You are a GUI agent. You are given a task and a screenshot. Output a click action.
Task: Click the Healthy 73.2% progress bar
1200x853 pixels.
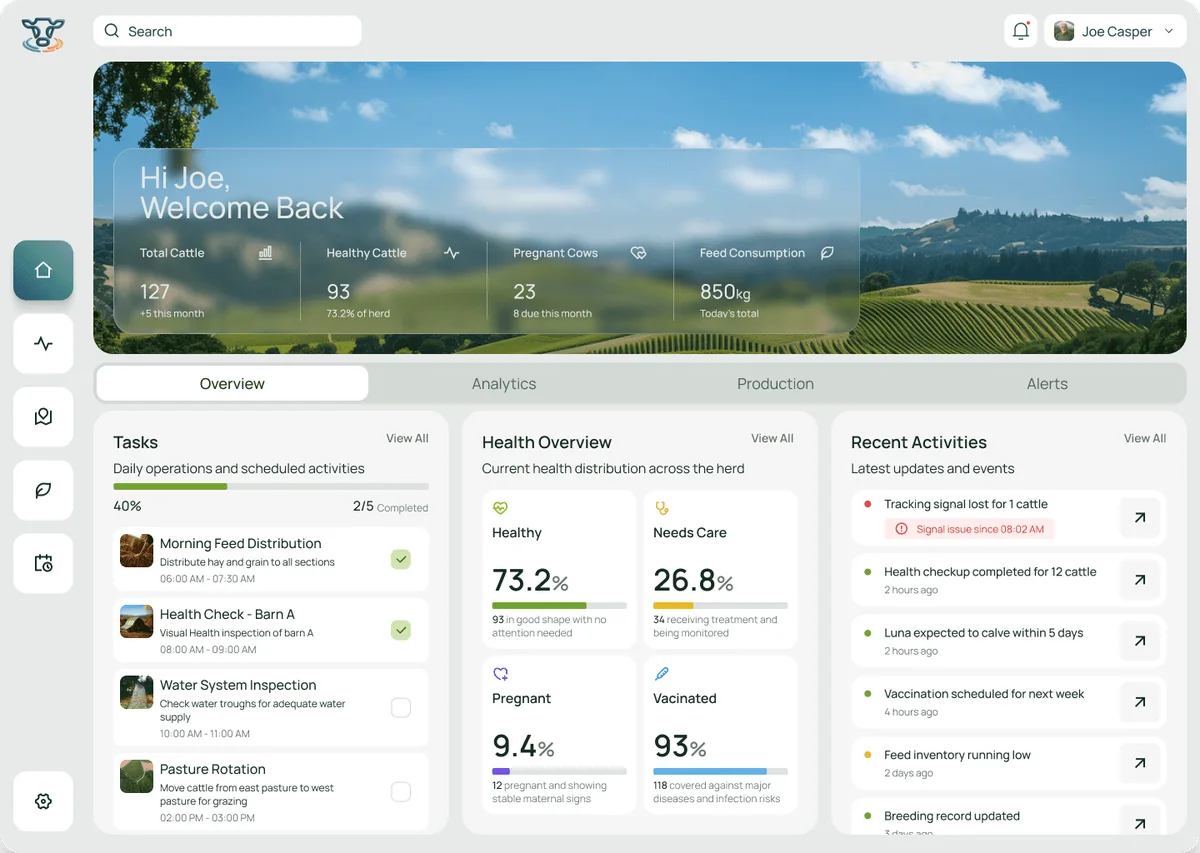[x=559, y=606]
